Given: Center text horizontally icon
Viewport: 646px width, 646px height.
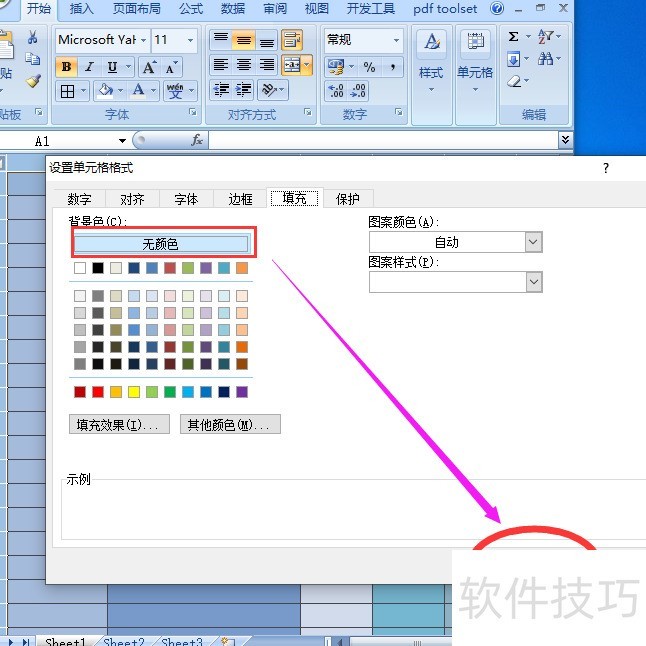Looking at the screenshot, I should pos(244,65).
